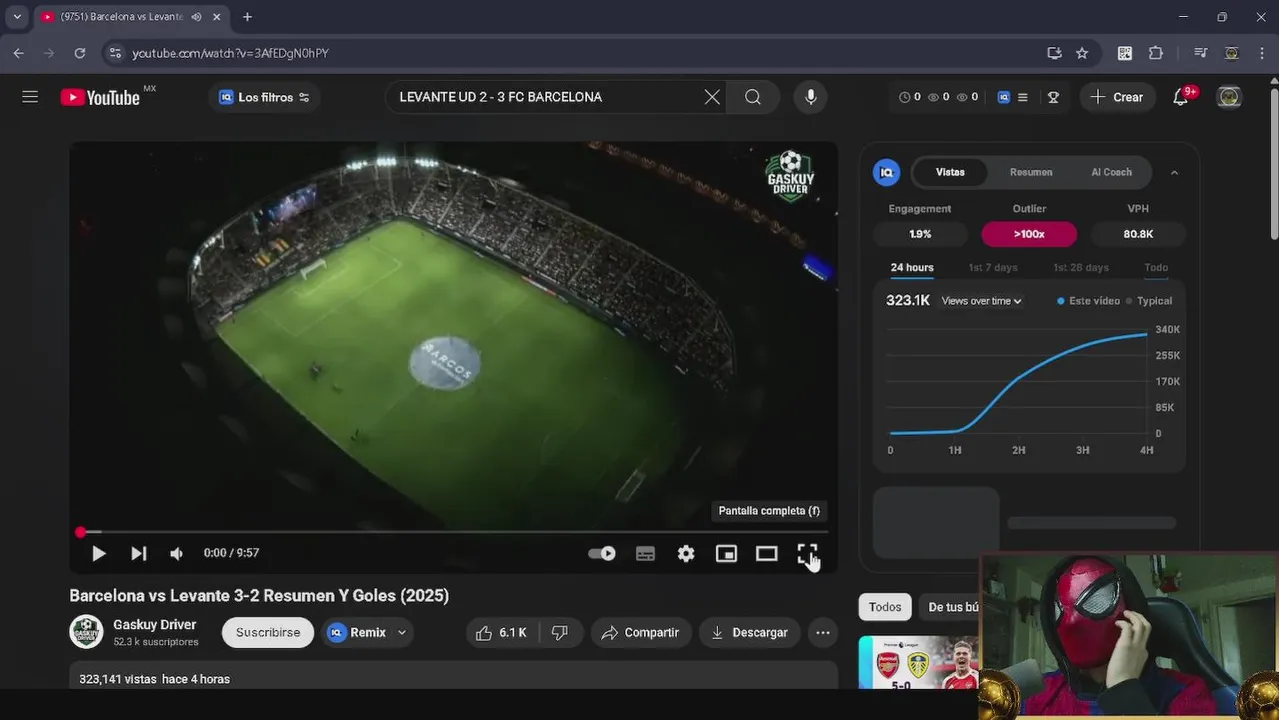This screenshot has height=720, width=1279.
Task: Bookmark this page with star
Action: (1082, 53)
